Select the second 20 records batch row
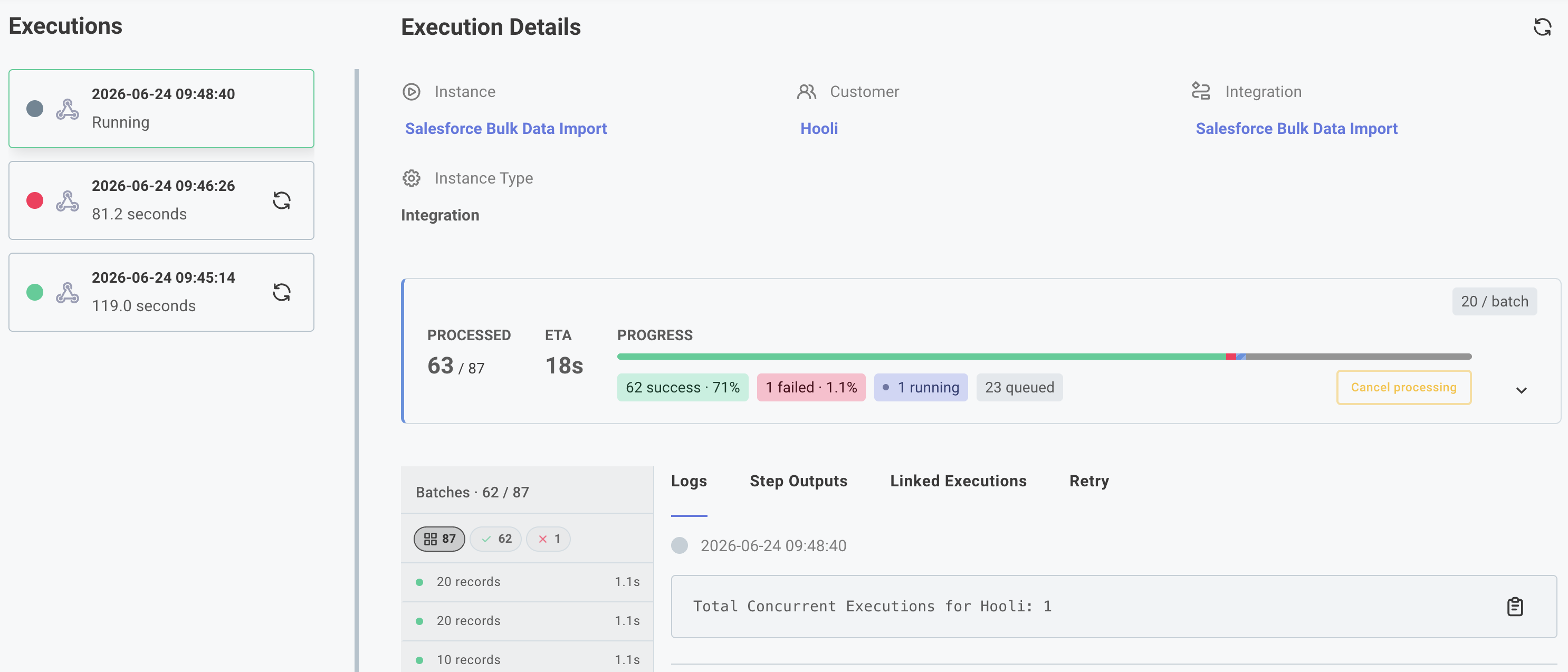 coord(527,621)
